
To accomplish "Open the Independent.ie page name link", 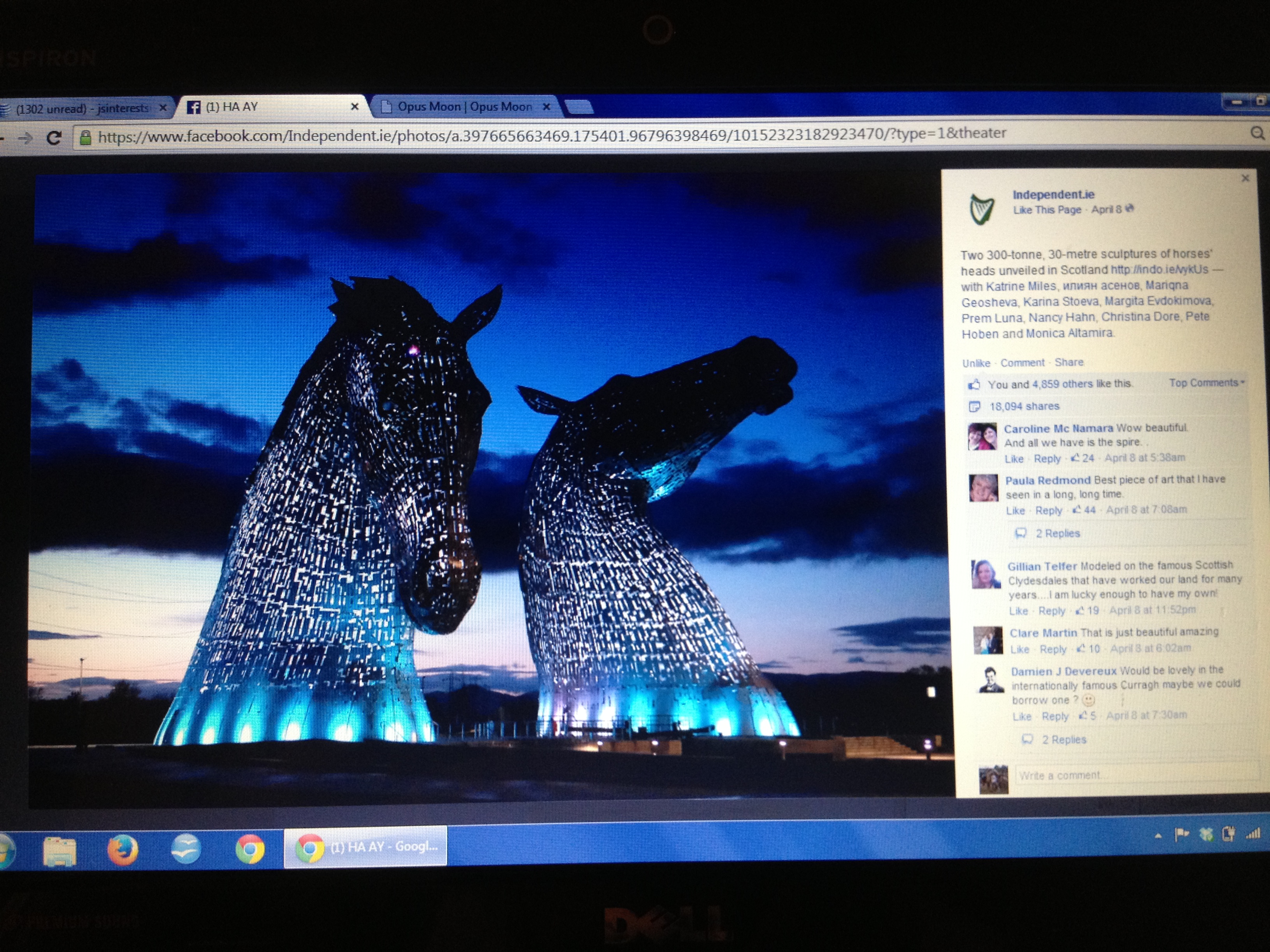I will [x=1053, y=194].
